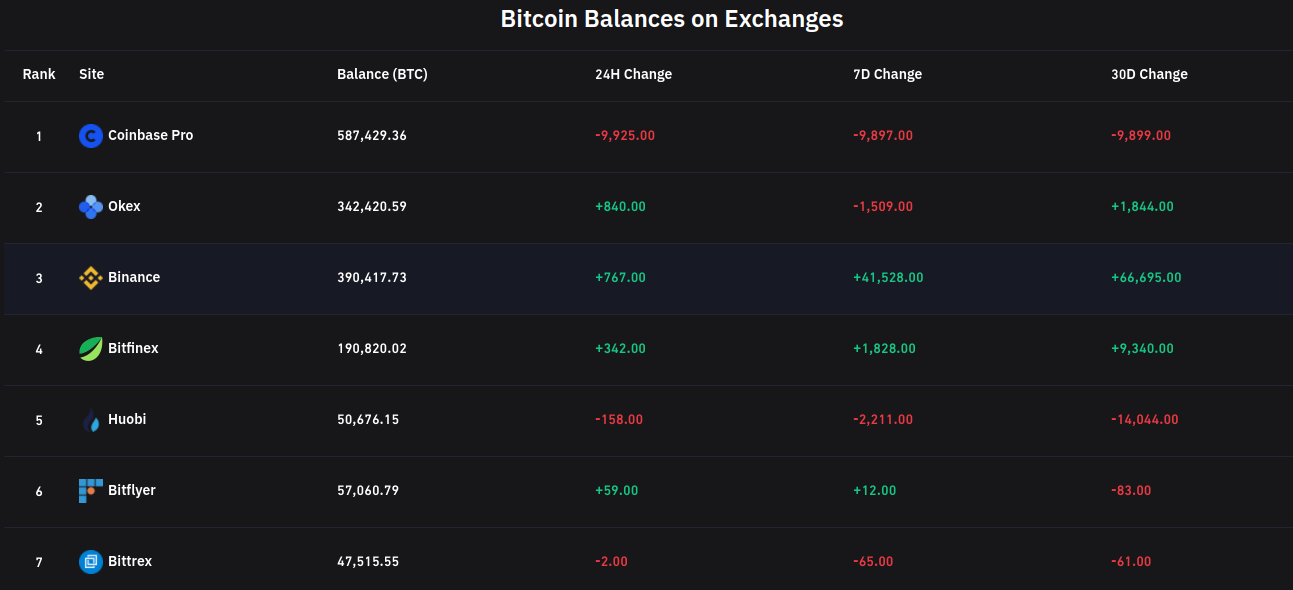This screenshot has width=1293, height=590.
Task: Select the highlighted Binance row
Action: tap(646, 277)
